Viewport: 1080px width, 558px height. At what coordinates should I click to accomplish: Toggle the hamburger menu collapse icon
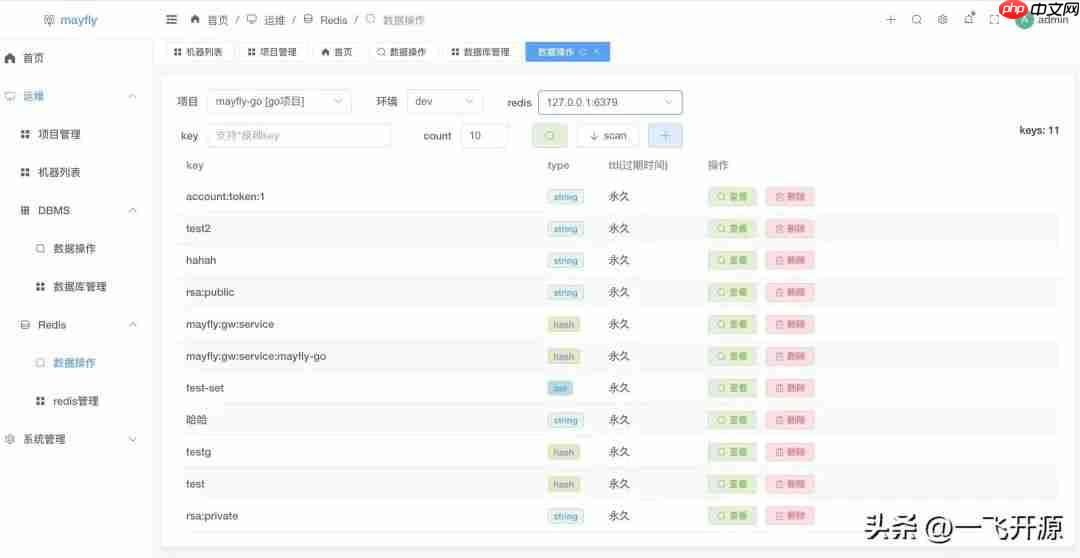click(x=172, y=19)
